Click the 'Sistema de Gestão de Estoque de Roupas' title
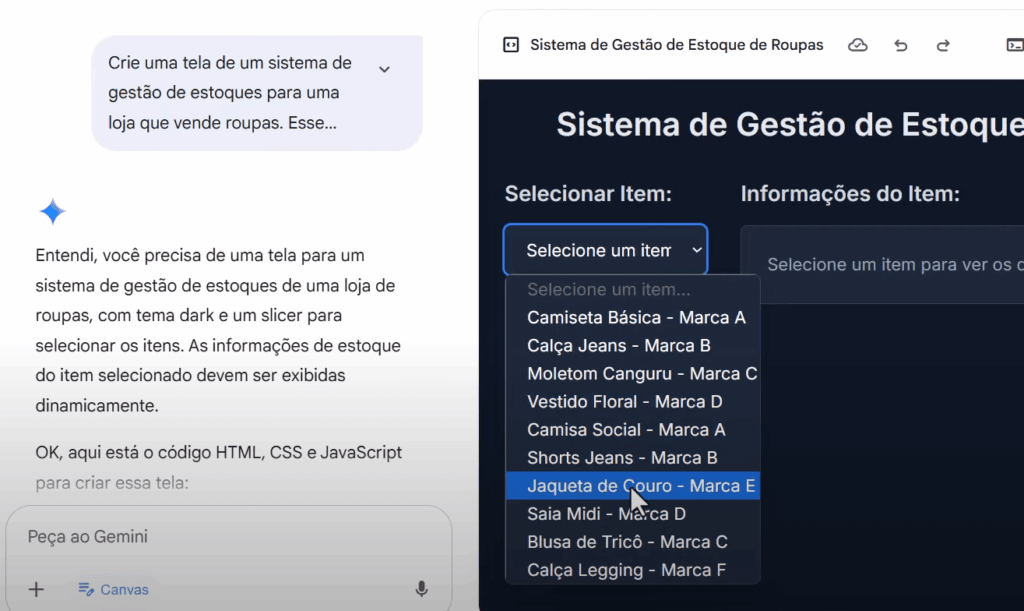This screenshot has height=611, width=1024. [677, 45]
